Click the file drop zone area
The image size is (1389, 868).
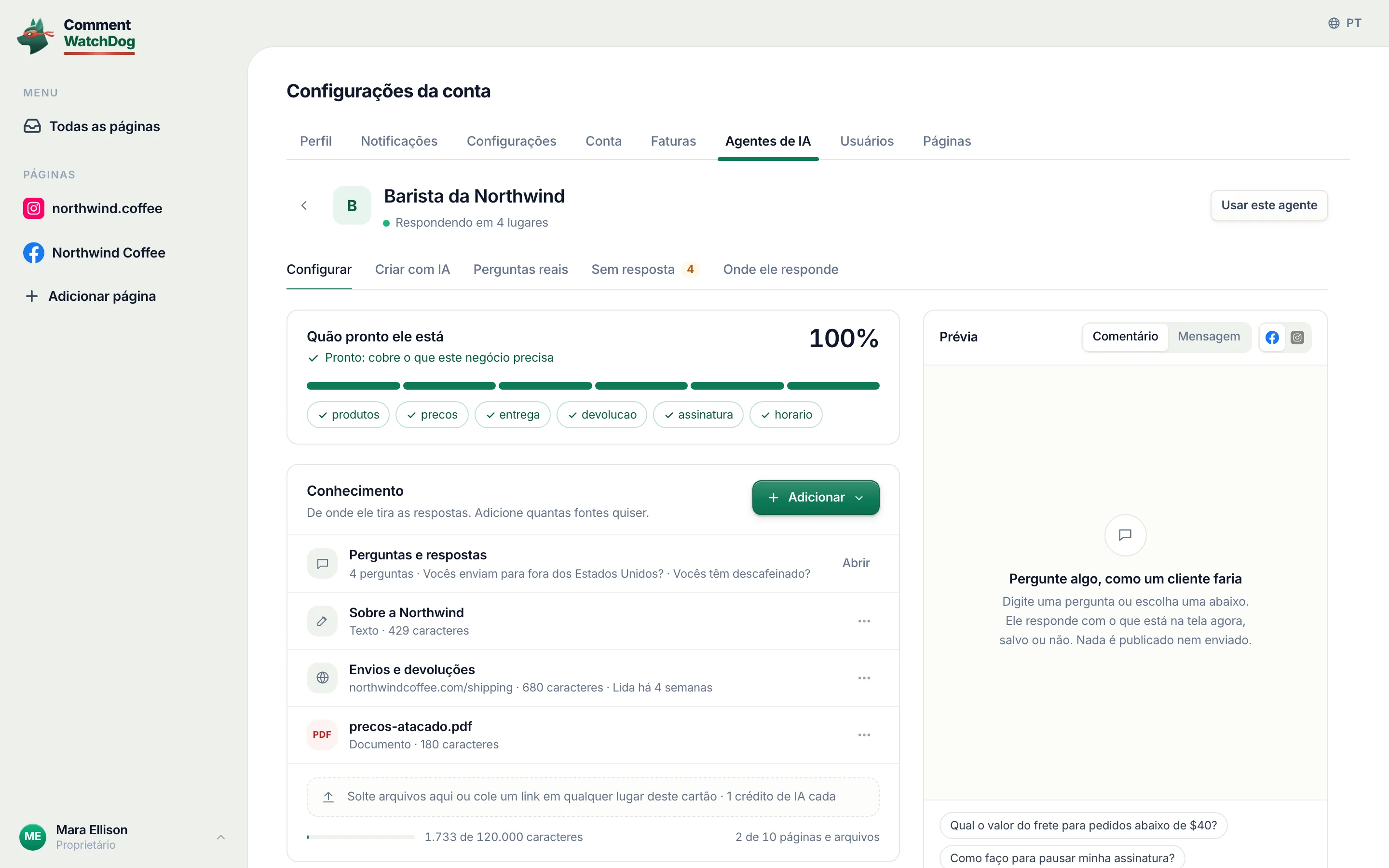click(593, 797)
